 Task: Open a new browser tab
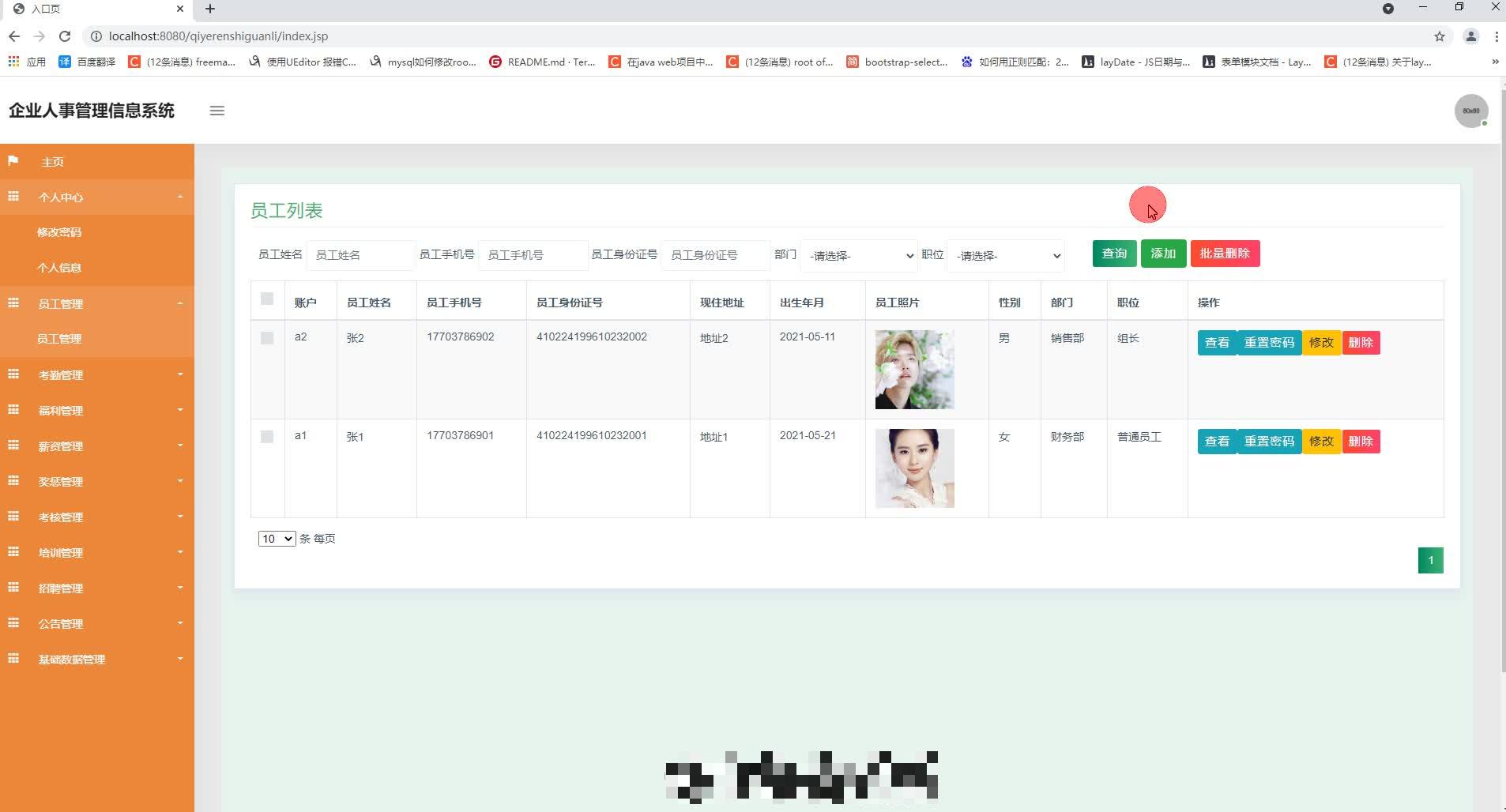pos(210,9)
